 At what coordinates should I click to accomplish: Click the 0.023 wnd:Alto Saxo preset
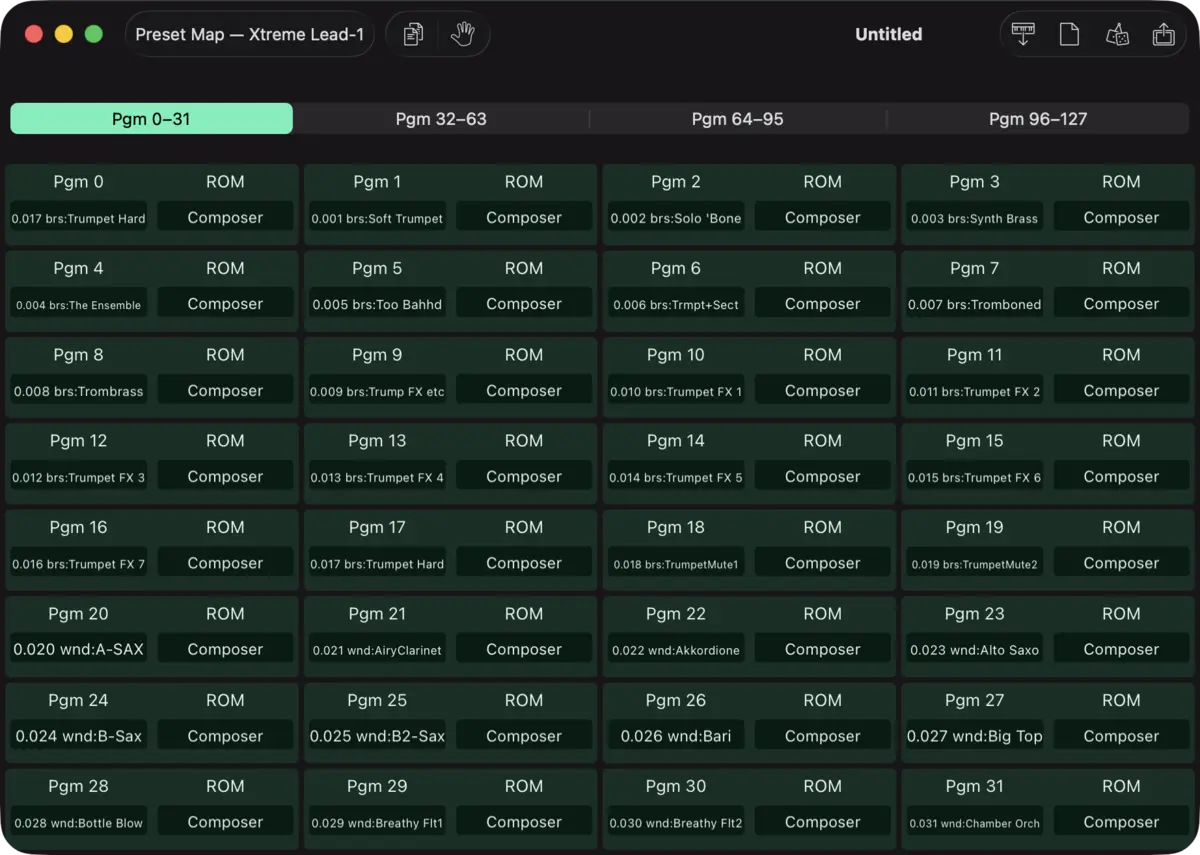(x=974, y=650)
